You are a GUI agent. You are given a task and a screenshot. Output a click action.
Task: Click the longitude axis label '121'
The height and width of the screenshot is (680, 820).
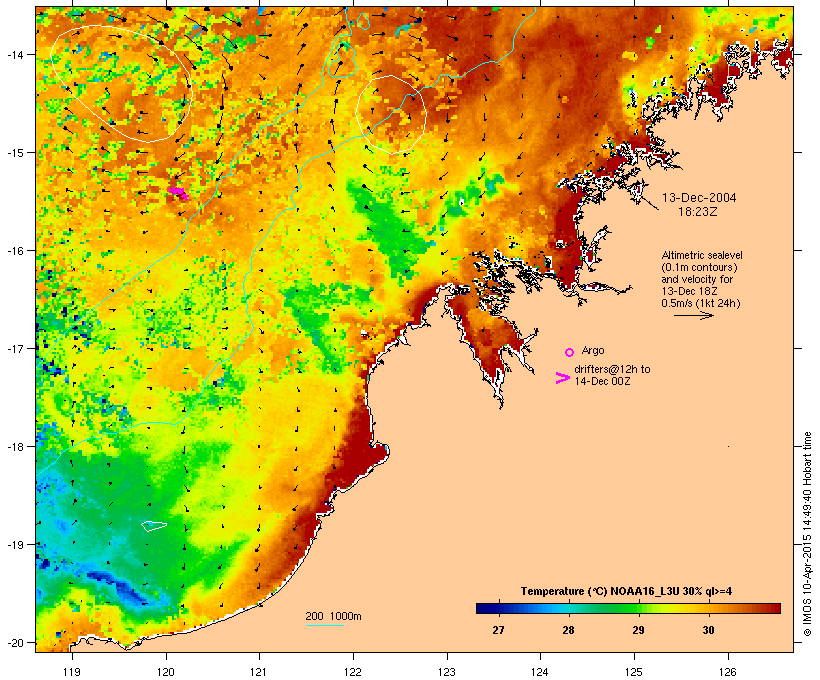[x=259, y=672]
